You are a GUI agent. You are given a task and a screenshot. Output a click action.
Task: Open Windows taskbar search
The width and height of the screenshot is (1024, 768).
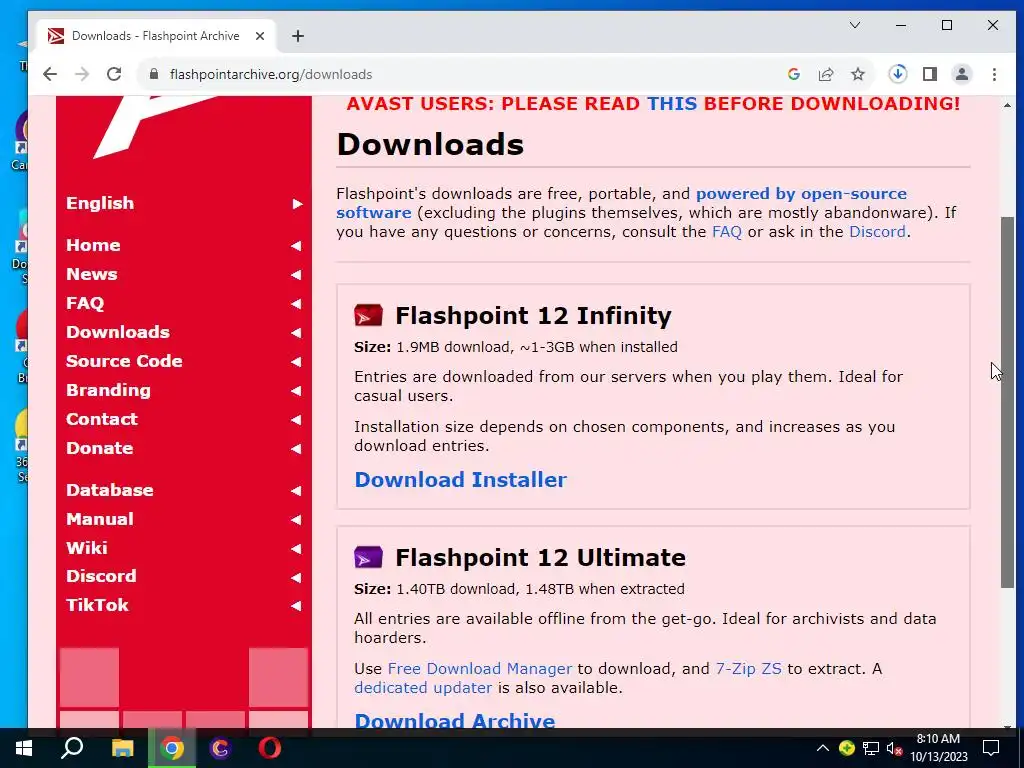(72, 748)
